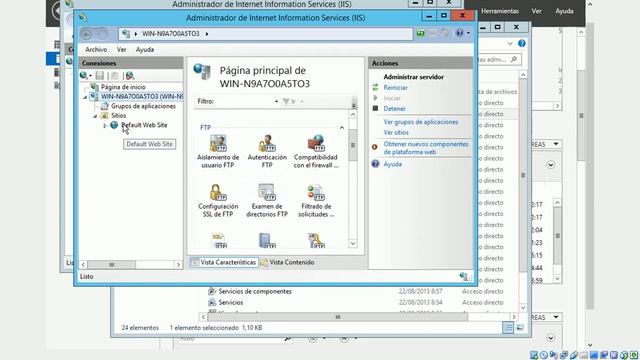The width and height of the screenshot is (640, 360).
Task: Click the save (floppy disk) icon in Conexiones toolbar
Action: 100,76
